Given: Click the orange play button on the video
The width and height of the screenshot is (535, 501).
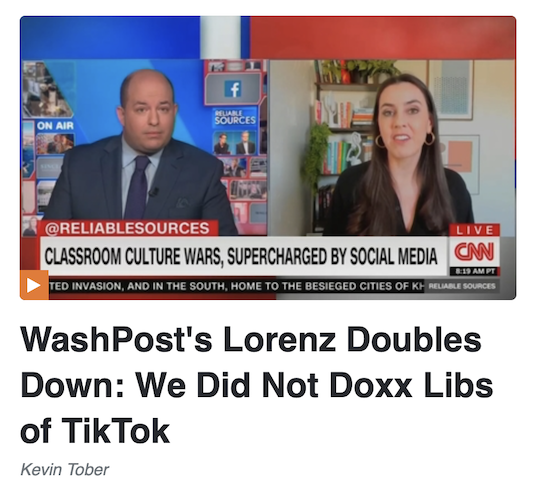Looking at the screenshot, I should pyautogui.click(x=34, y=285).
